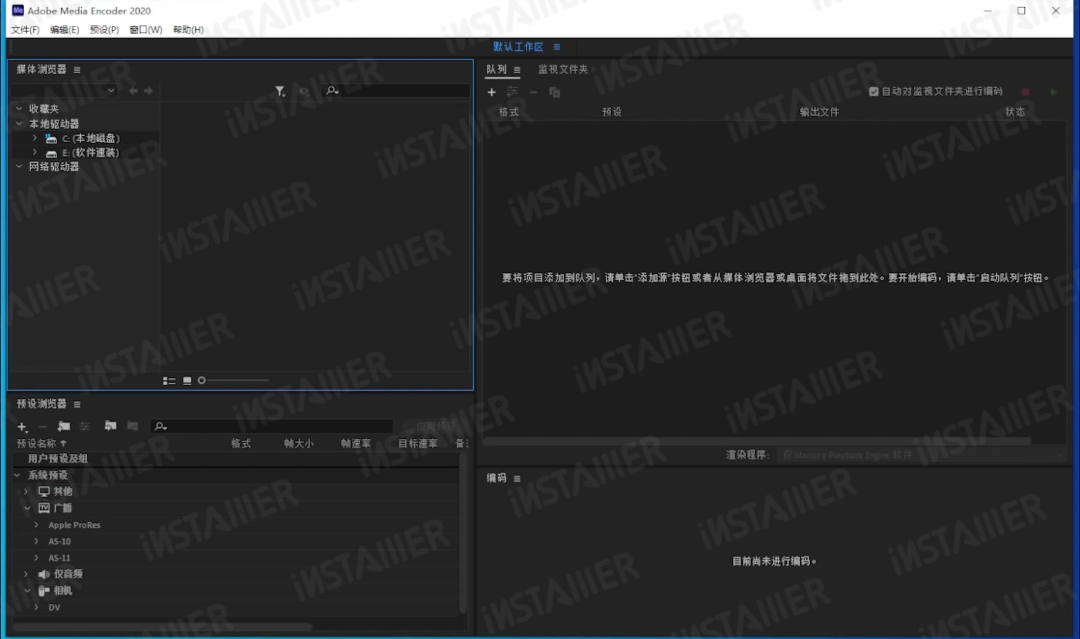Click the plus icon to create new preset
This screenshot has width=1080, height=639.
click(x=22, y=427)
